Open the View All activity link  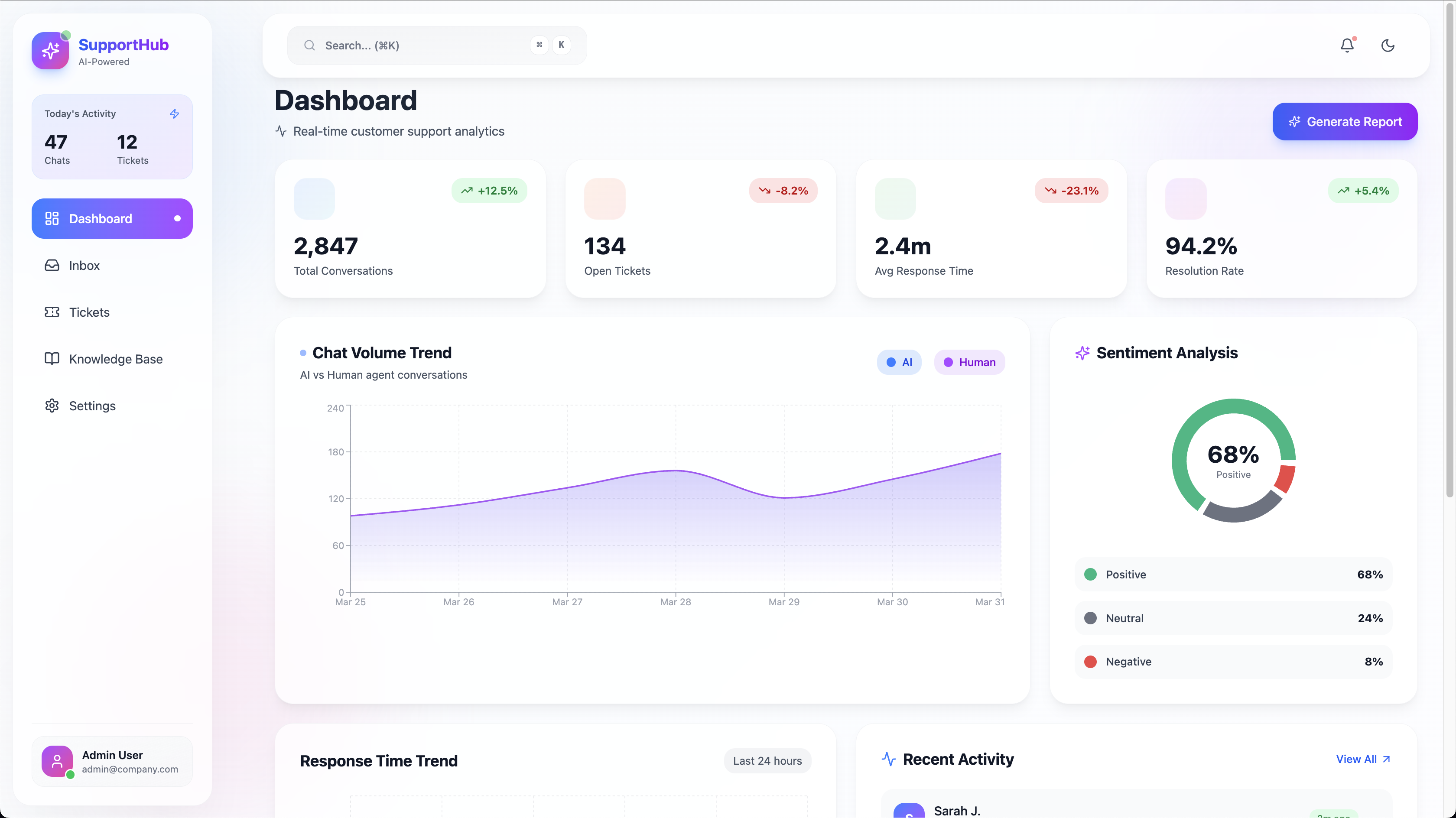(x=1363, y=759)
